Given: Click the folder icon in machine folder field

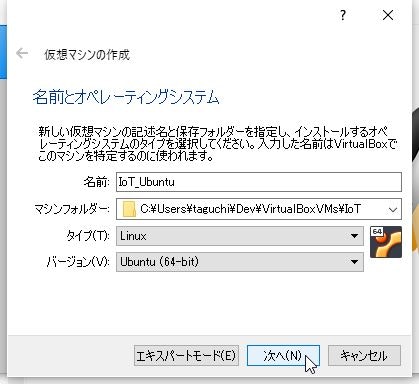Looking at the screenshot, I should coord(129,209).
